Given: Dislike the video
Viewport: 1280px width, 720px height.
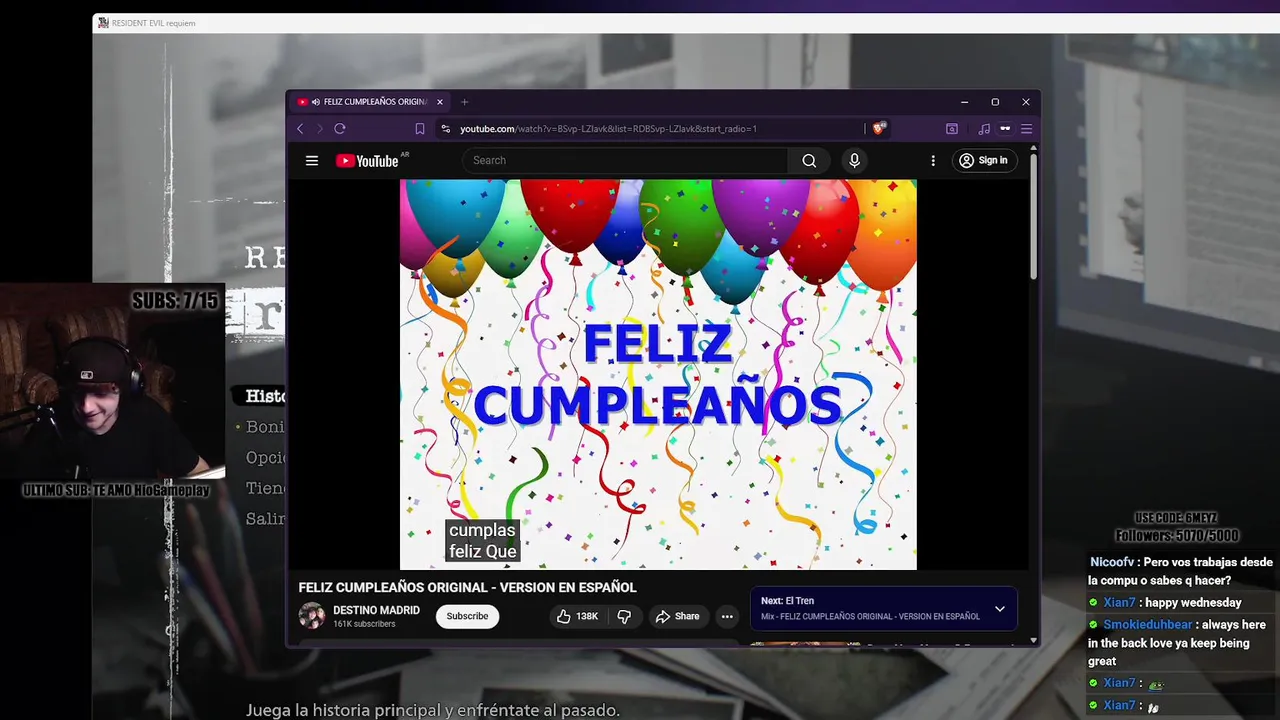Looking at the screenshot, I should pos(624,616).
